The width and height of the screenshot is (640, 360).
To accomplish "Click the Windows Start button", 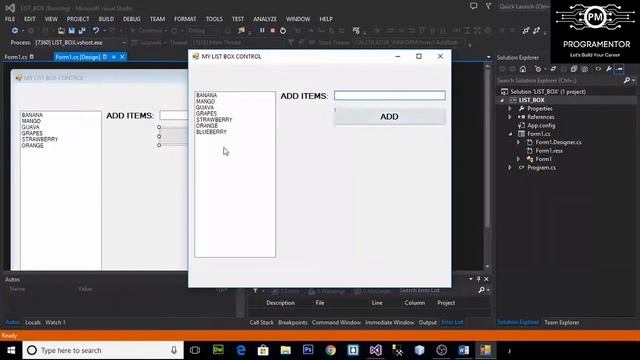I will [x=11, y=350].
